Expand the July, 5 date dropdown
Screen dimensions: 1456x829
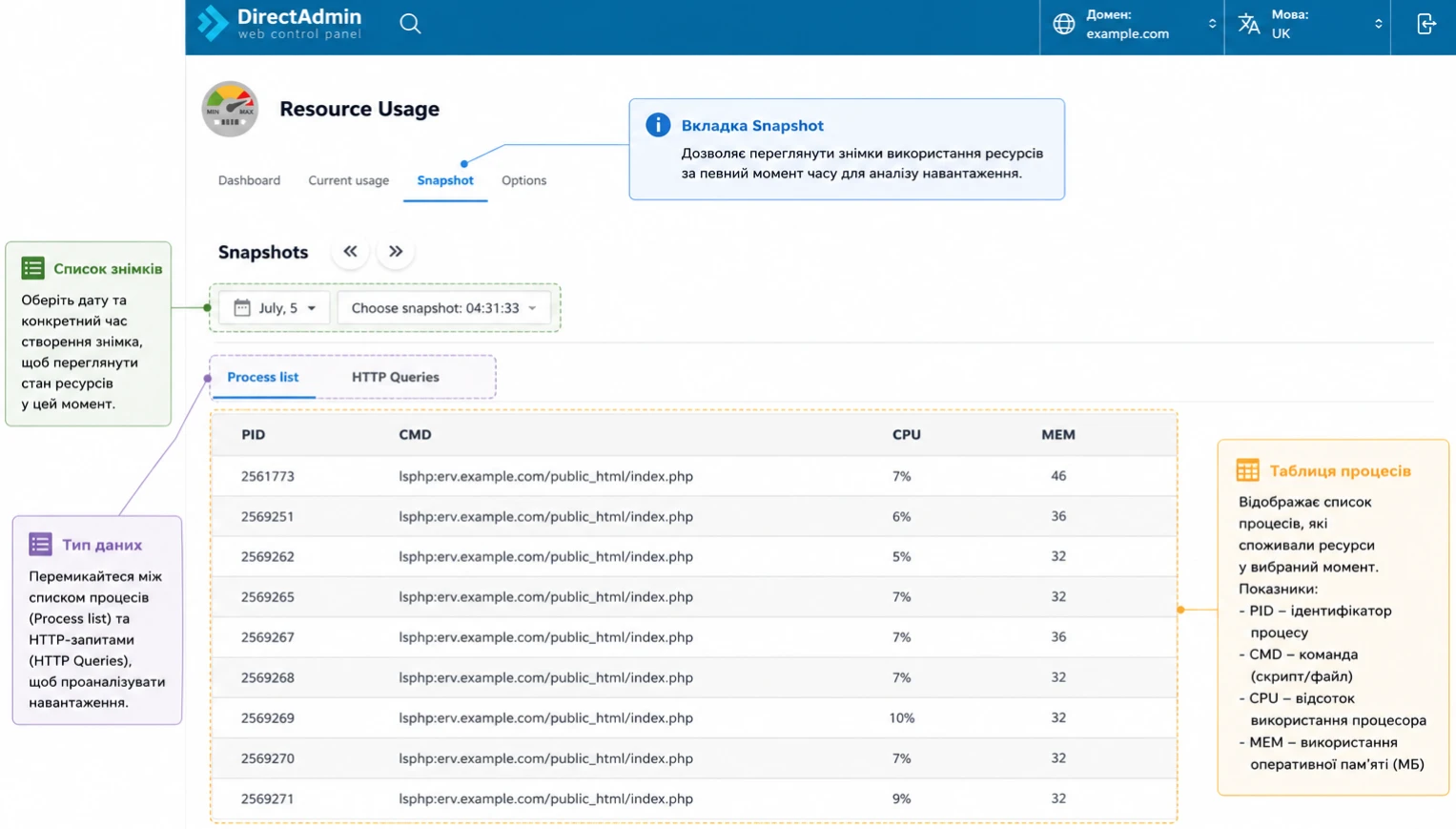(275, 308)
